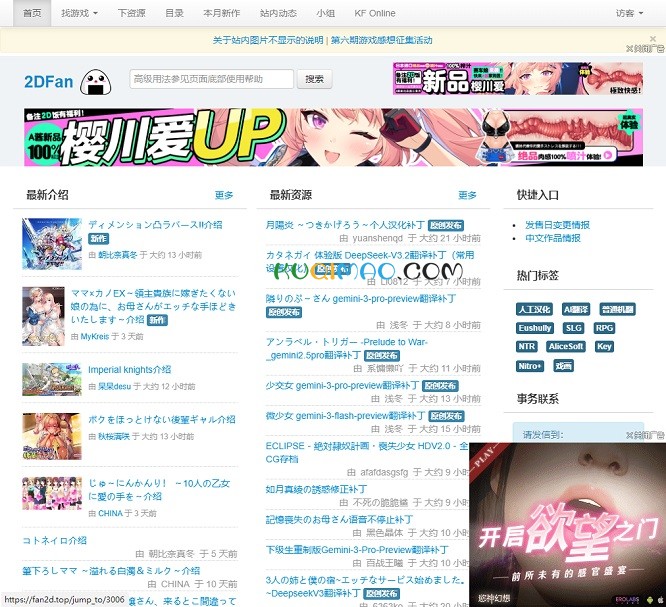The image size is (666, 607).
Task: Click the site search input field
Action: click(x=212, y=79)
